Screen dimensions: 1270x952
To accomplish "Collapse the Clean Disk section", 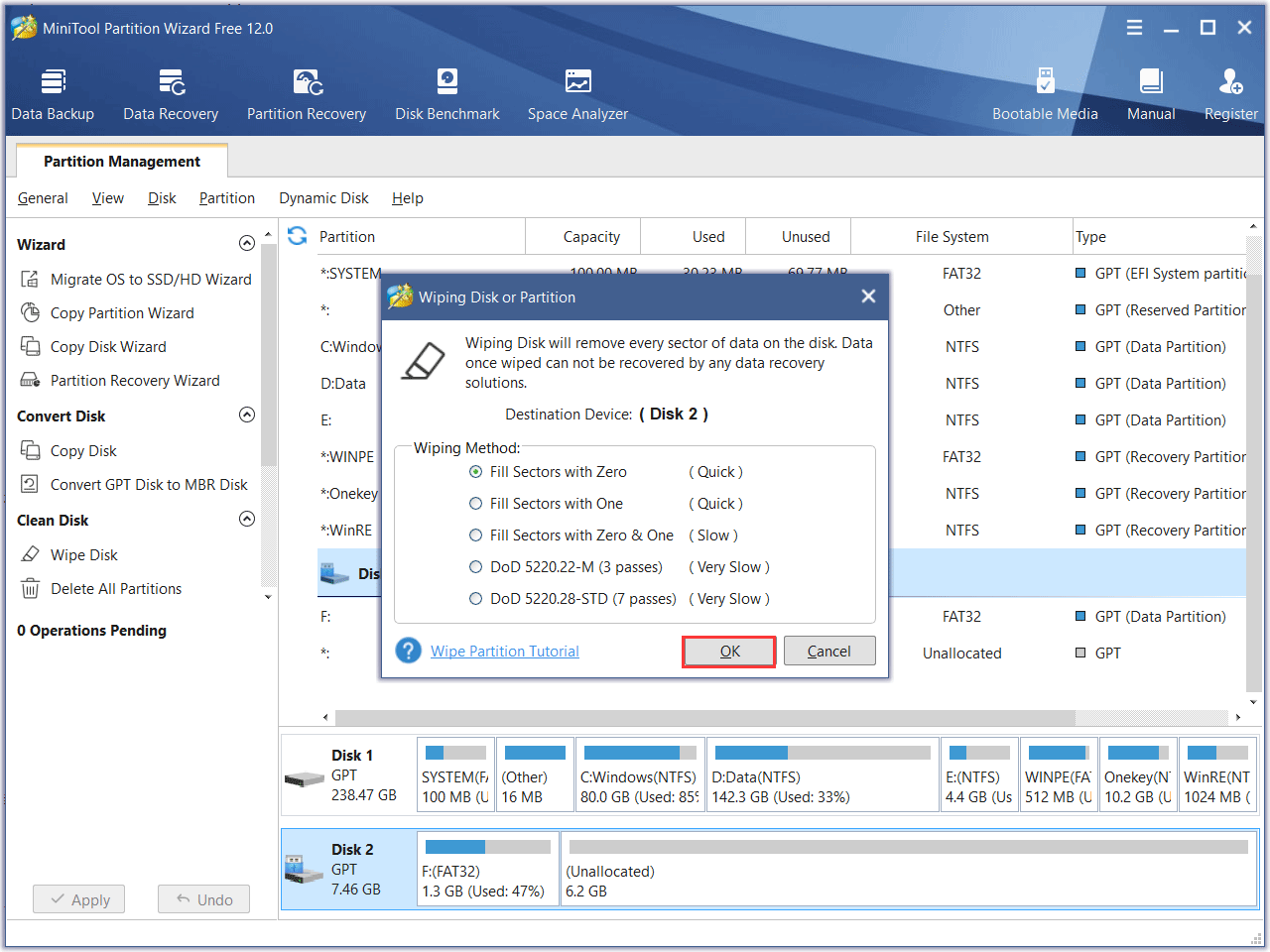I will click(247, 520).
